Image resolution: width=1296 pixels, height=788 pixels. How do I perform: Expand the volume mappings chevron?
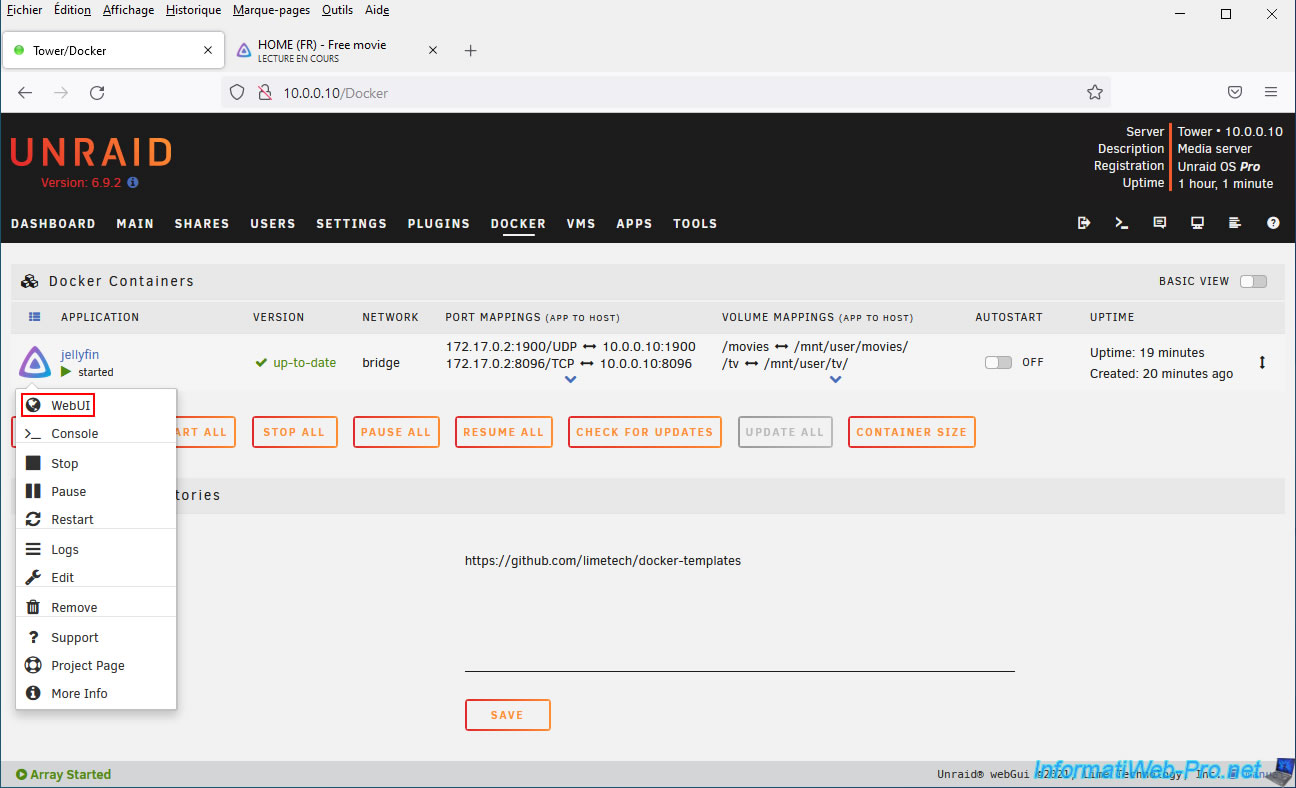click(835, 380)
